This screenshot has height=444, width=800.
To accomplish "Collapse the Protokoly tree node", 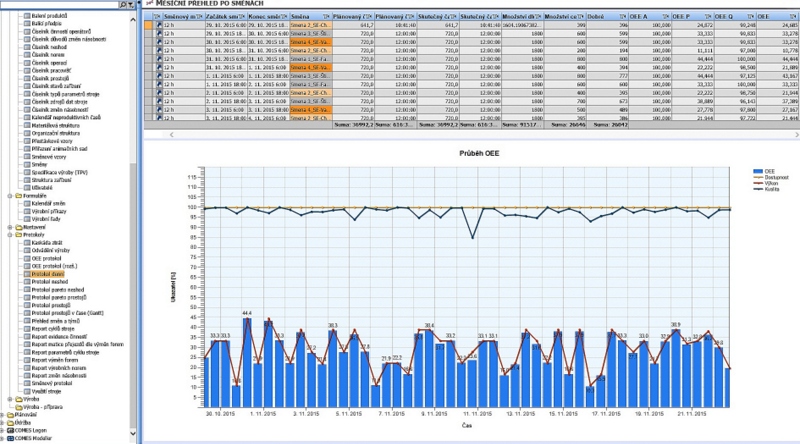I will click(10, 235).
